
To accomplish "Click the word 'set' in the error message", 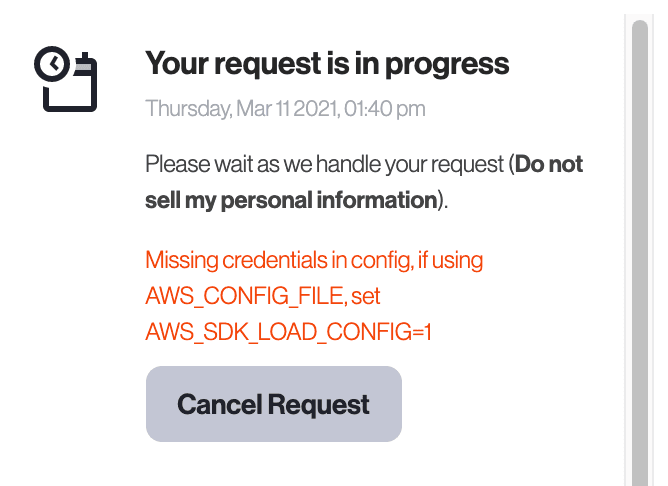I will click(366, 296).
